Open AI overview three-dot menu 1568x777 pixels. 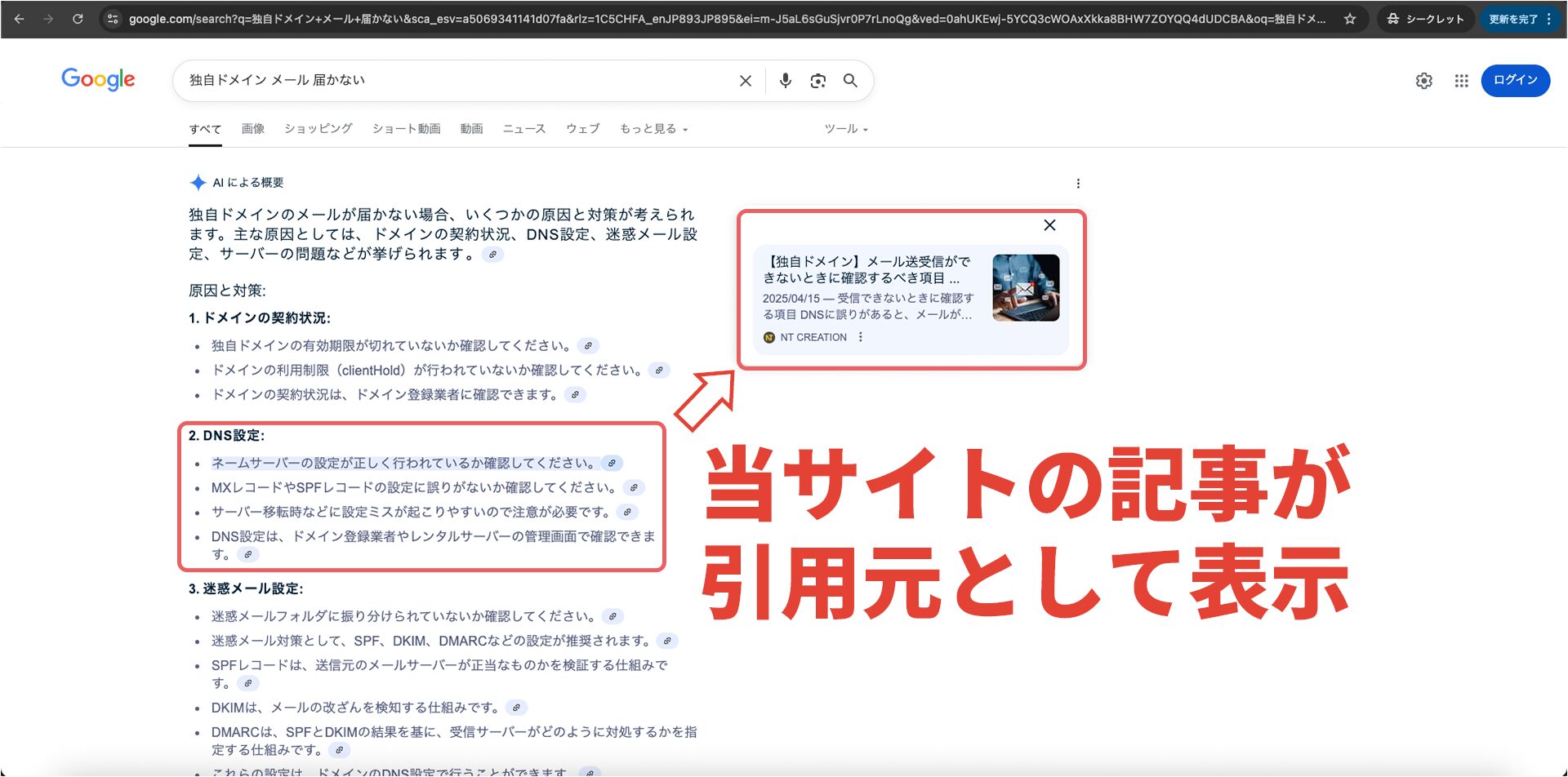[1078, 184]
